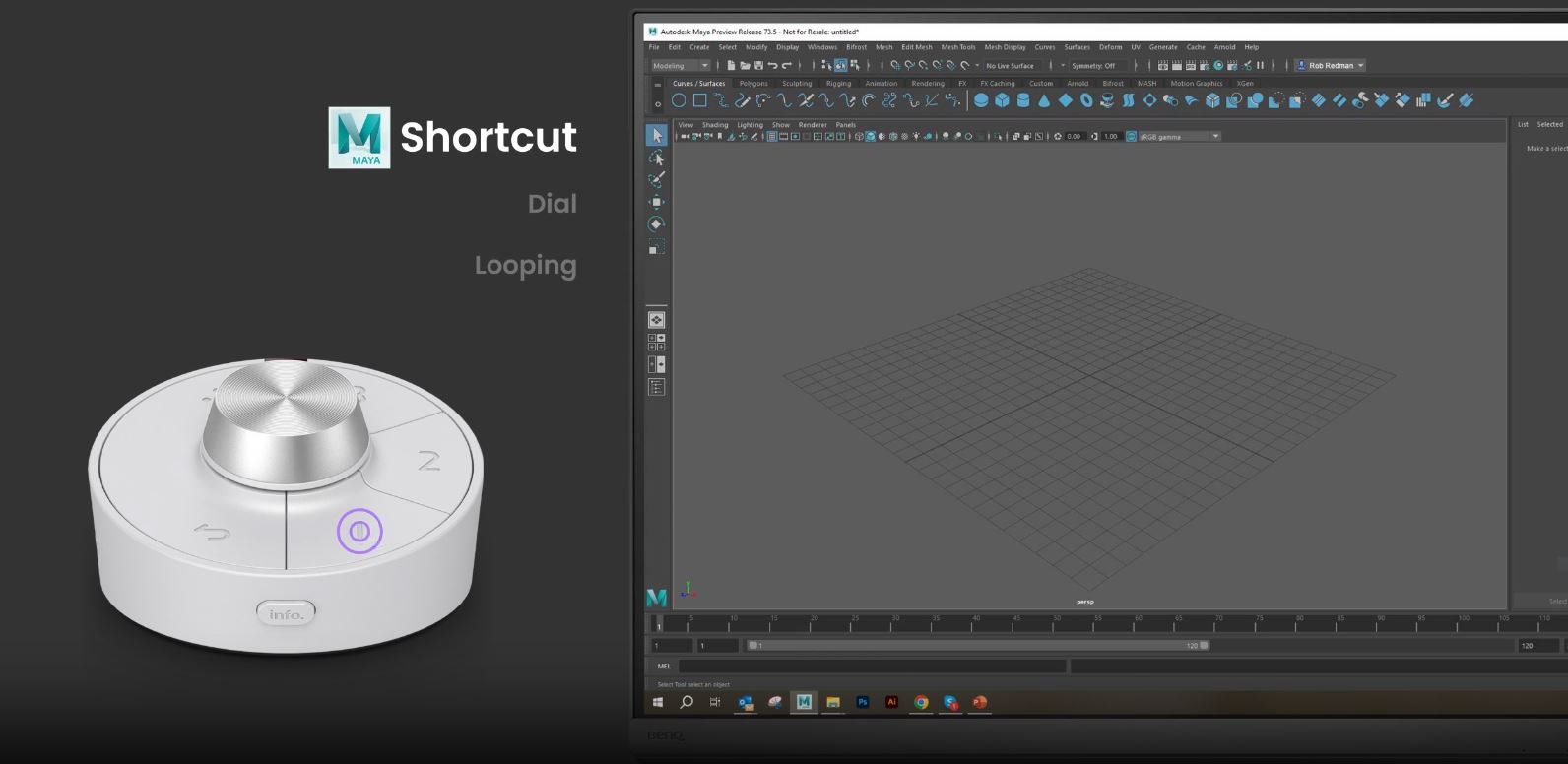Open Photoshop from the Windows taskbar

pyautogui.click(x=863, y=702)
